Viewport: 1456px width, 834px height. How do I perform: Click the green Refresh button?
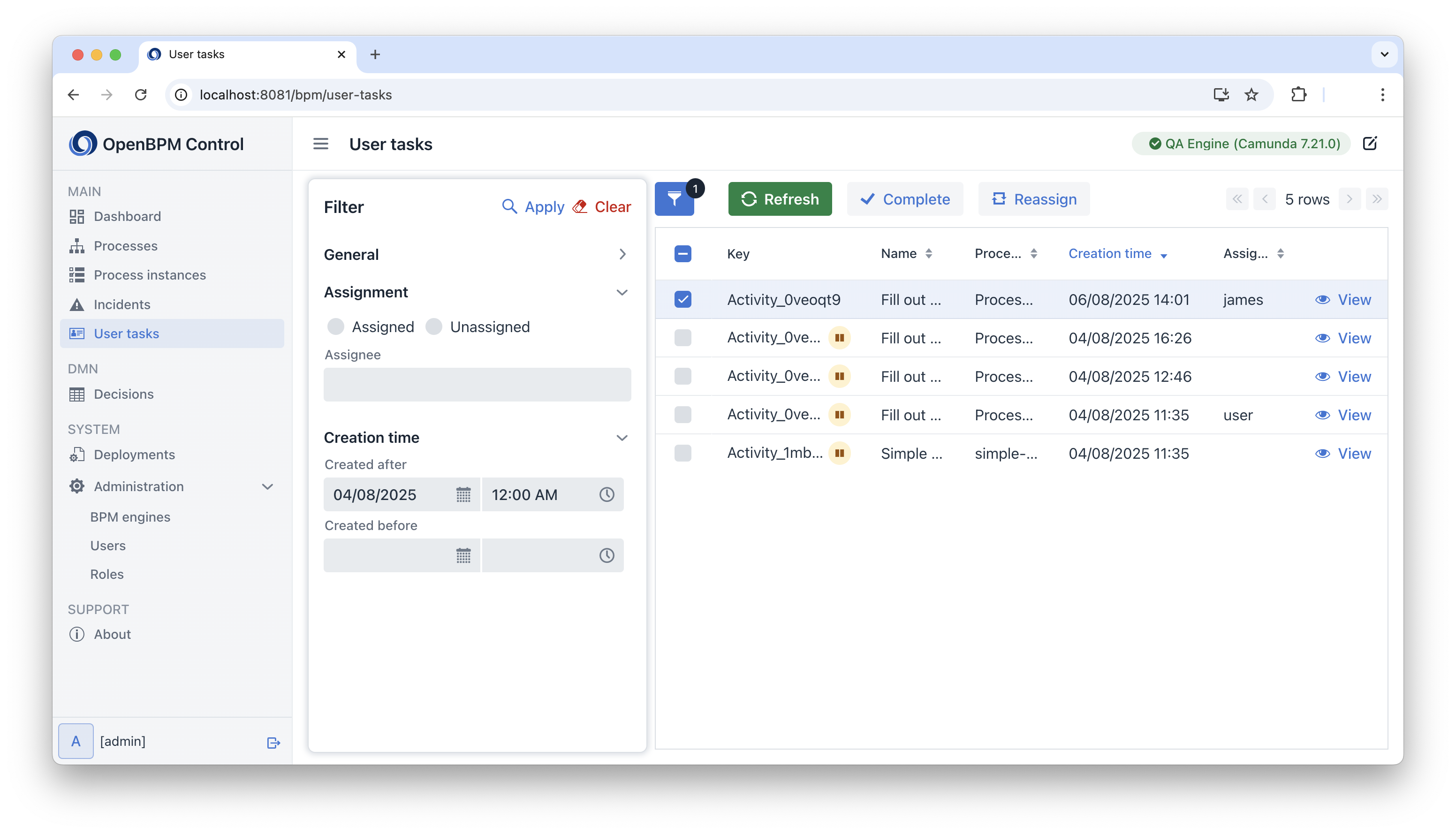point(780,199)
